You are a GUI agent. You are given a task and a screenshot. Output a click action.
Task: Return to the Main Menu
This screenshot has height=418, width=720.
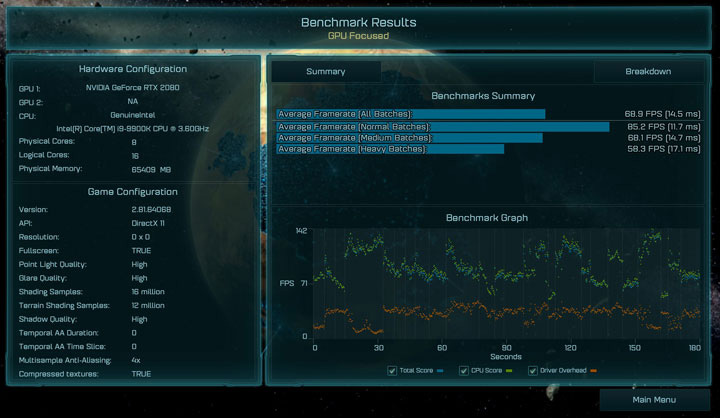pos(654,400)
